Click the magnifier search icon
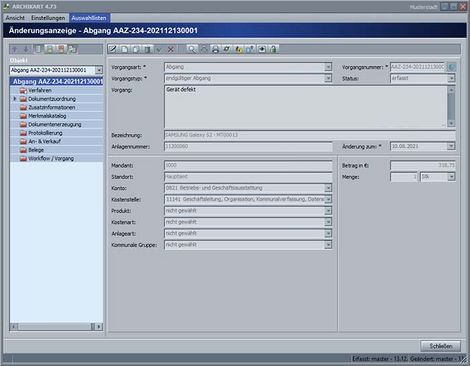This screenshot has width=470, height=366. tap(192, 49)
